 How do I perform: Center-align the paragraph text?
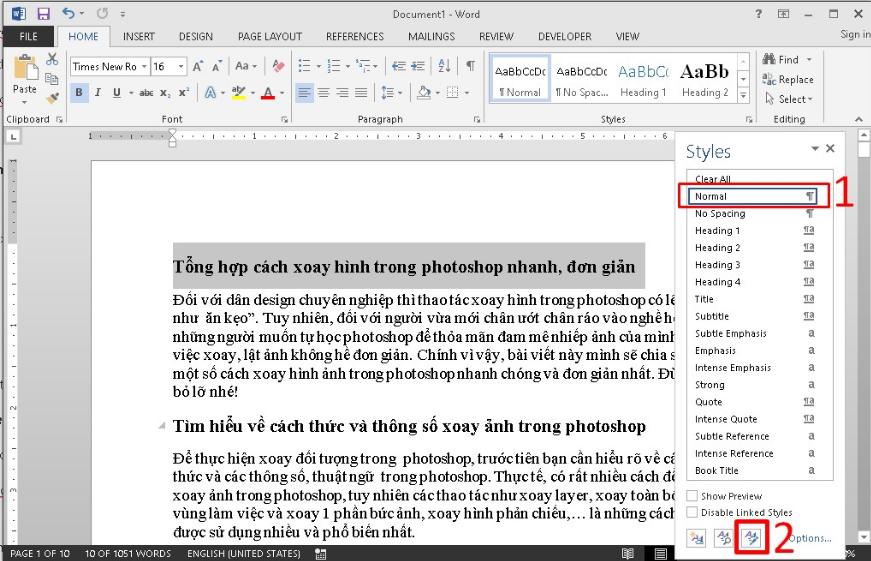click(323, 93)
